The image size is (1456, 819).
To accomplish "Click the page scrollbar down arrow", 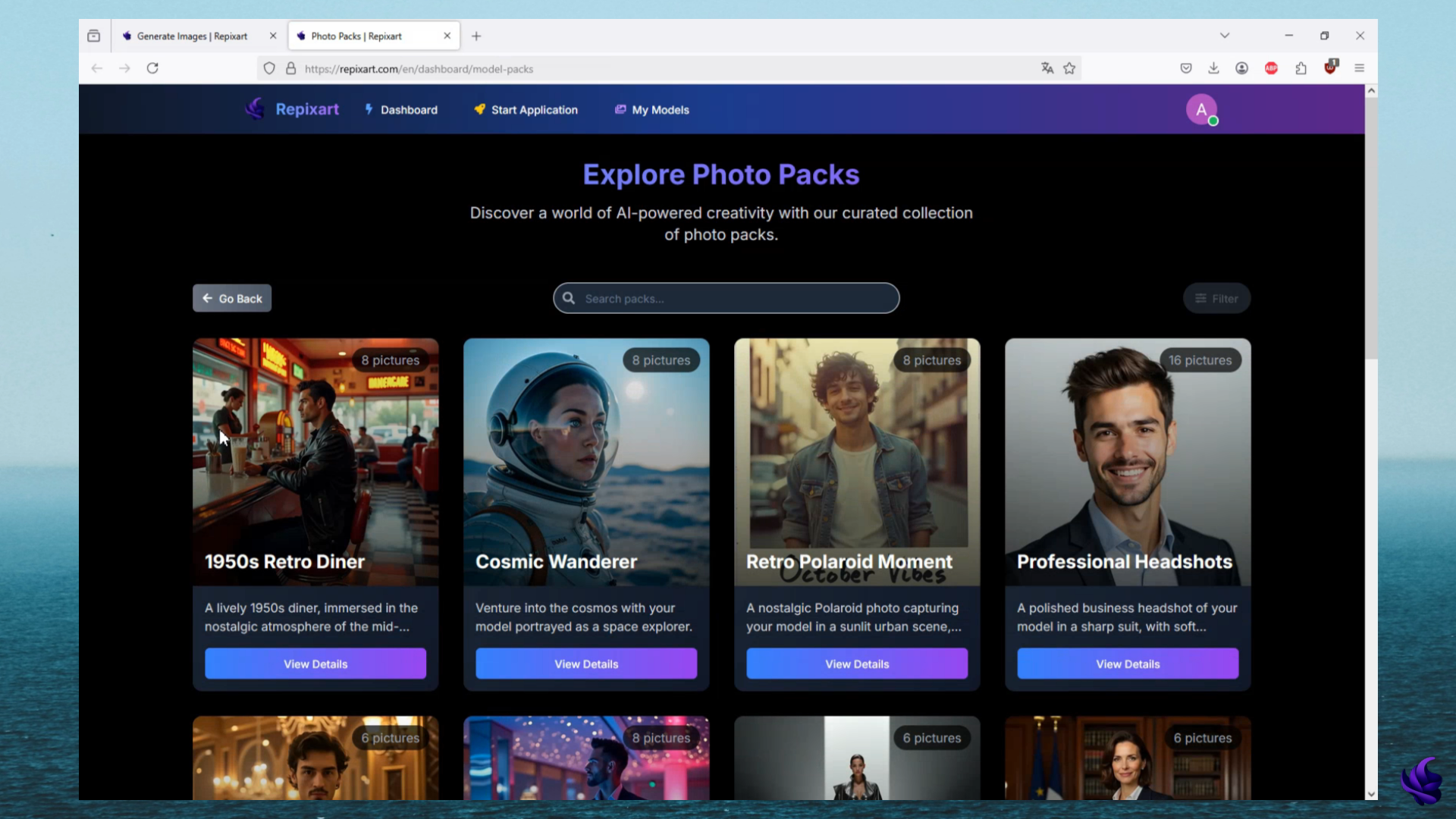I will [x=1371, y=794].
